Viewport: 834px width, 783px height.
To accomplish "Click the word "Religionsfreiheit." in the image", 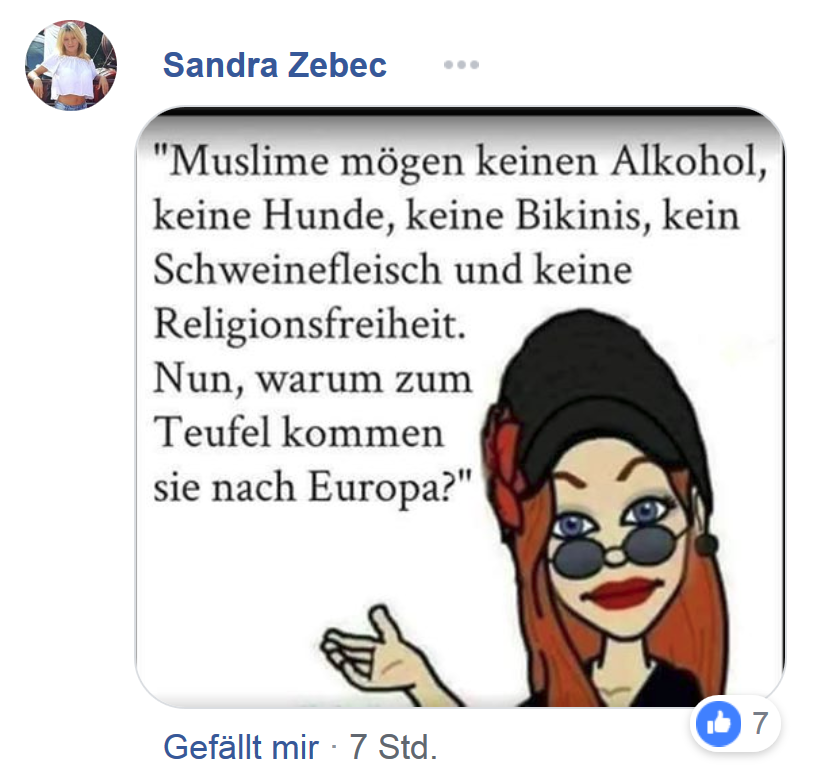I will [x=310, y=325].
